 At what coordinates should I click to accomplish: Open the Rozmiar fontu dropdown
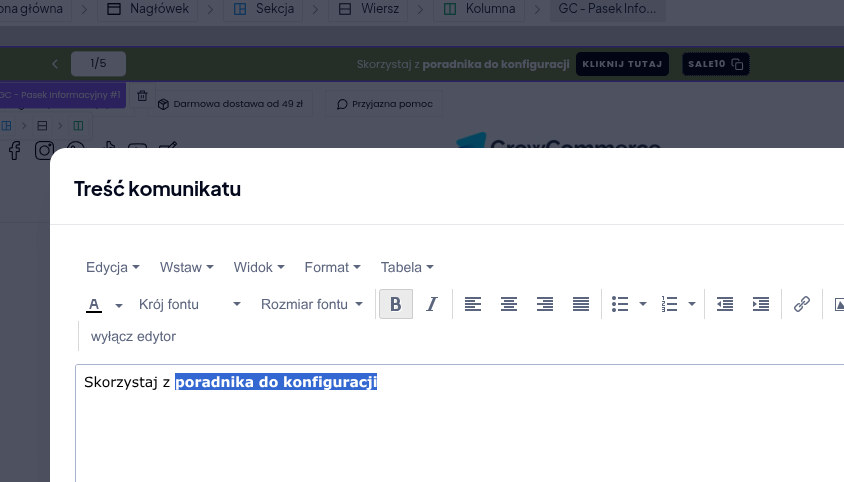point(312,304)
